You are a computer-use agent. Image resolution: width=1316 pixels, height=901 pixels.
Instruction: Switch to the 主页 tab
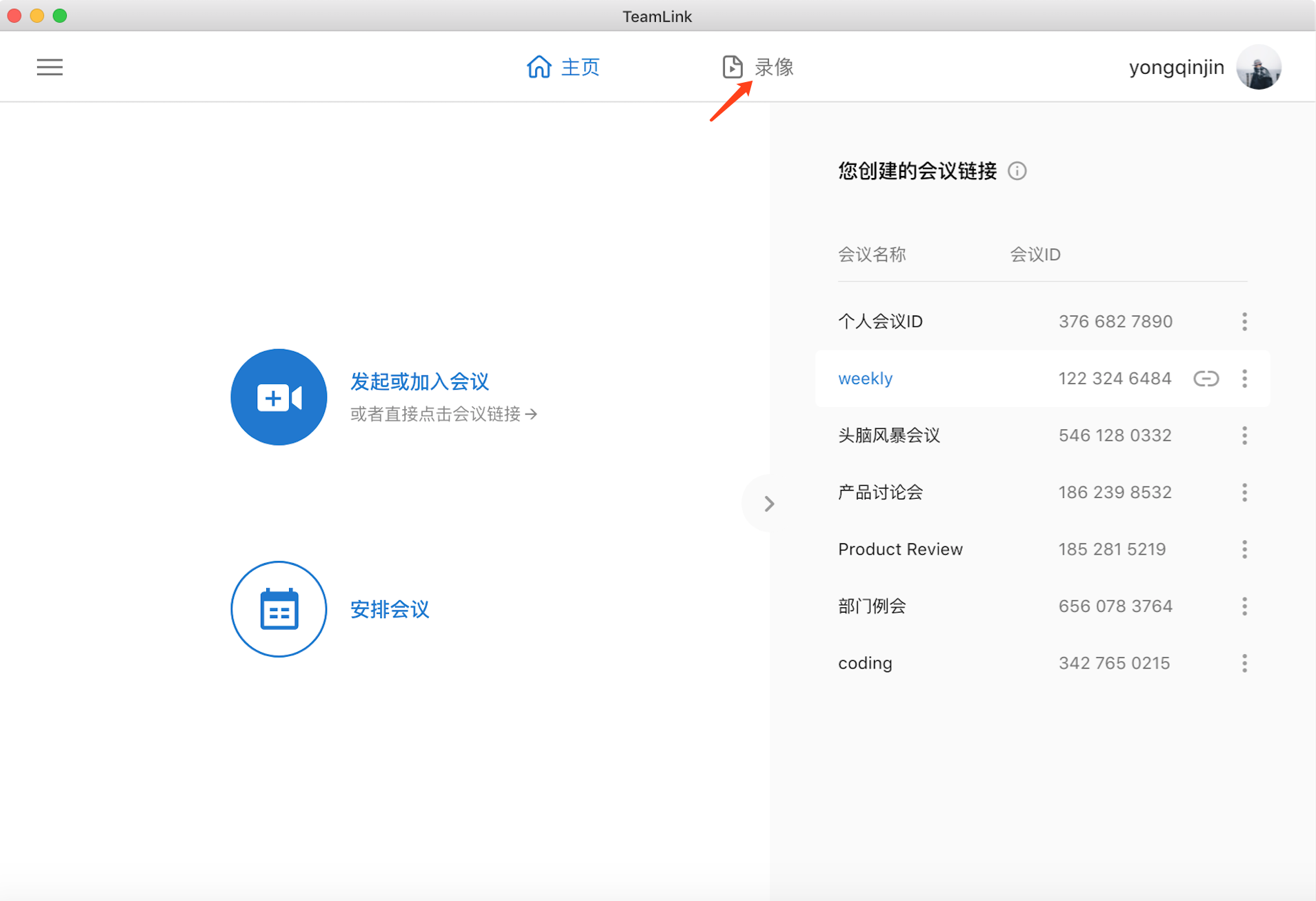pyautogui.click(x=579, y=66)
